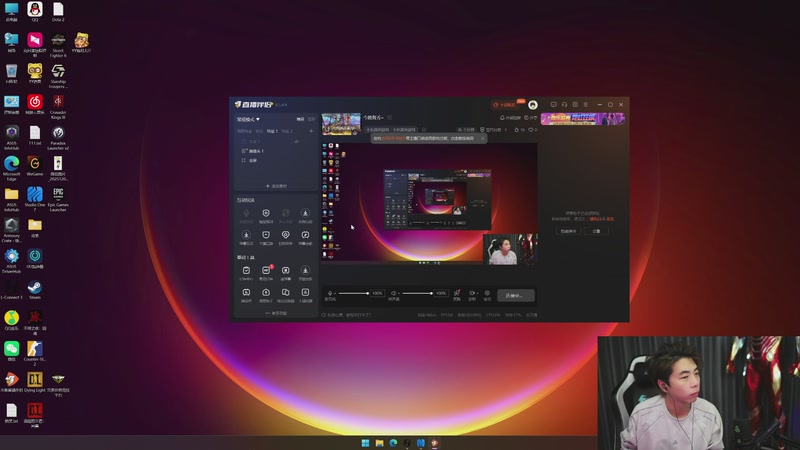Switch to live companion app on taskbar
The image size is (800, 450).
[434, 443]
